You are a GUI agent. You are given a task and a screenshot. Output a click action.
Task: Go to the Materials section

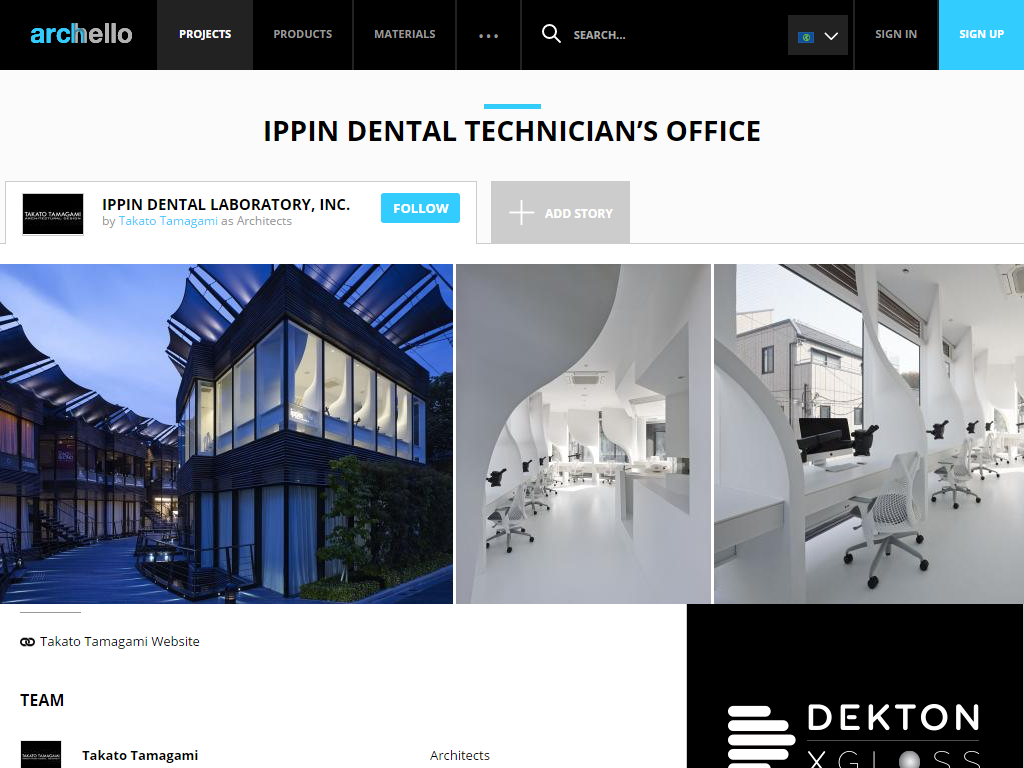404,34
